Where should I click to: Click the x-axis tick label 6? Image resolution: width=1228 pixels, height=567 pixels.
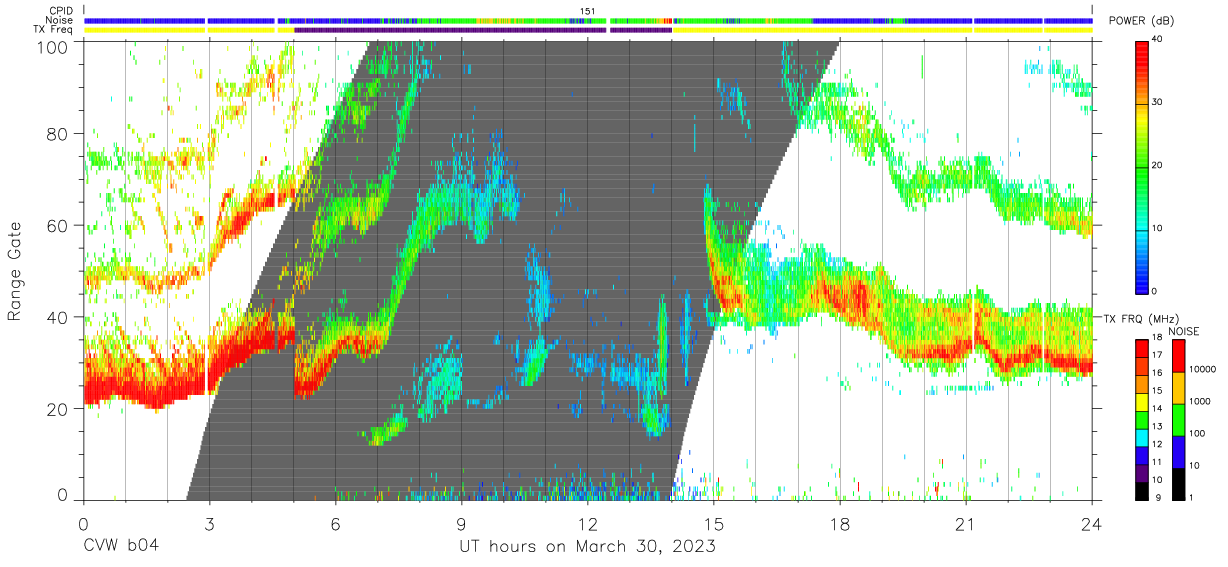coord(335,523)
